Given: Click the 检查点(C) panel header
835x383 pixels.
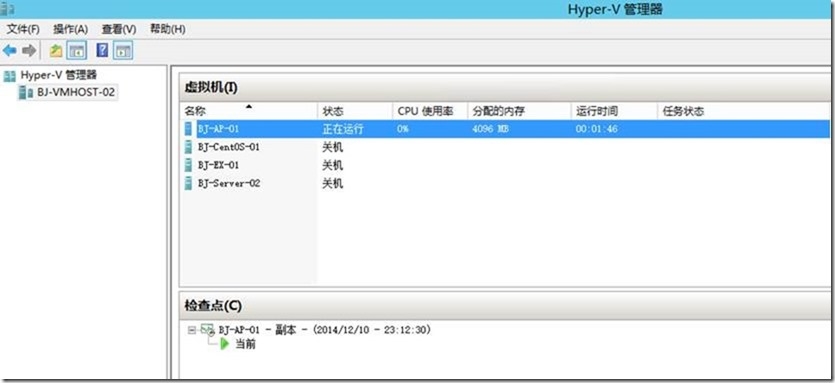Looking at the screenshot, I should pos(505,306).
